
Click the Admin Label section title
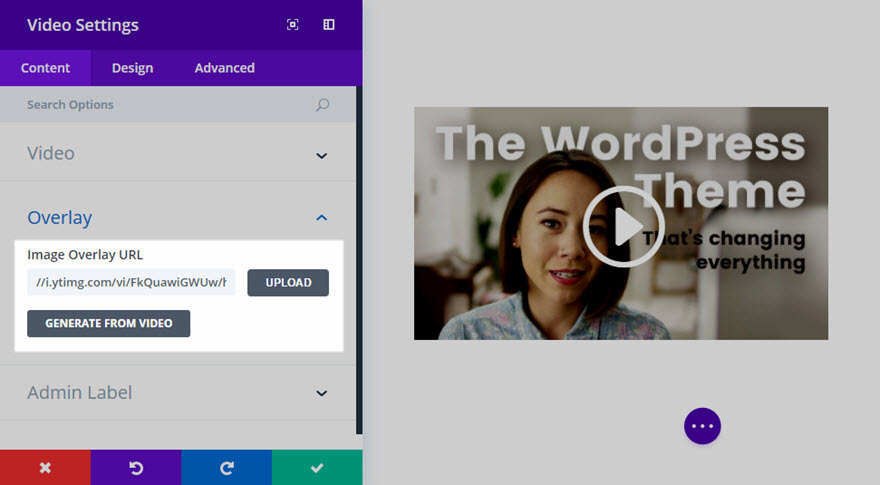point(80,392)
